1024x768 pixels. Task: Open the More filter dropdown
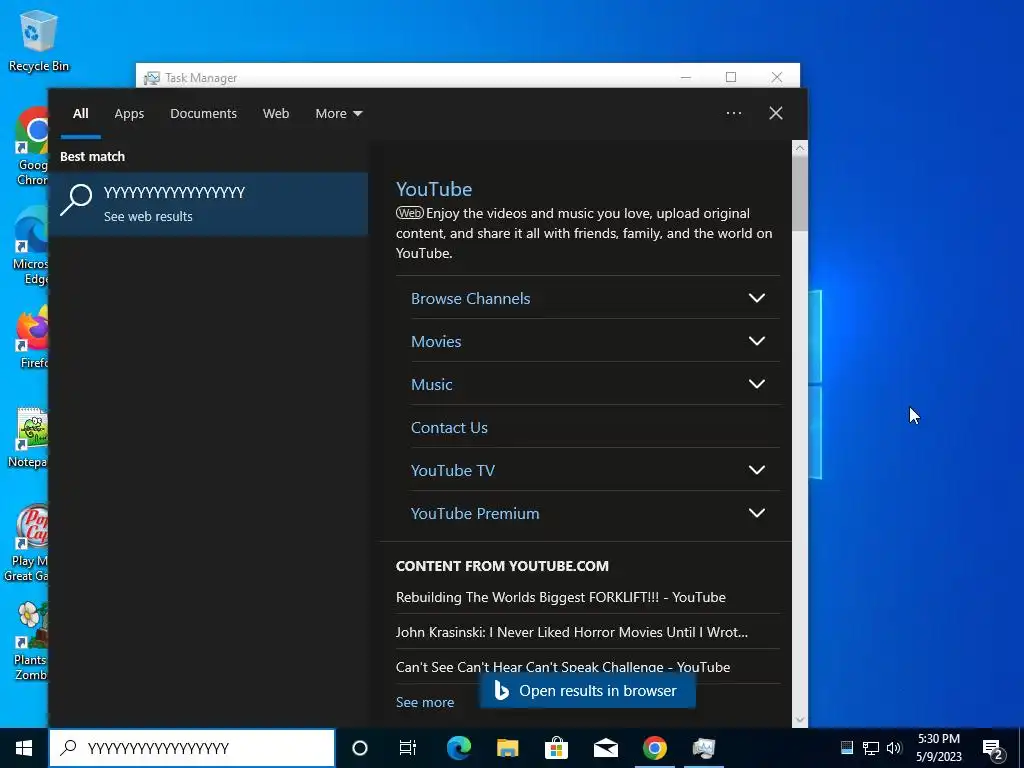(x=338, y=114)
